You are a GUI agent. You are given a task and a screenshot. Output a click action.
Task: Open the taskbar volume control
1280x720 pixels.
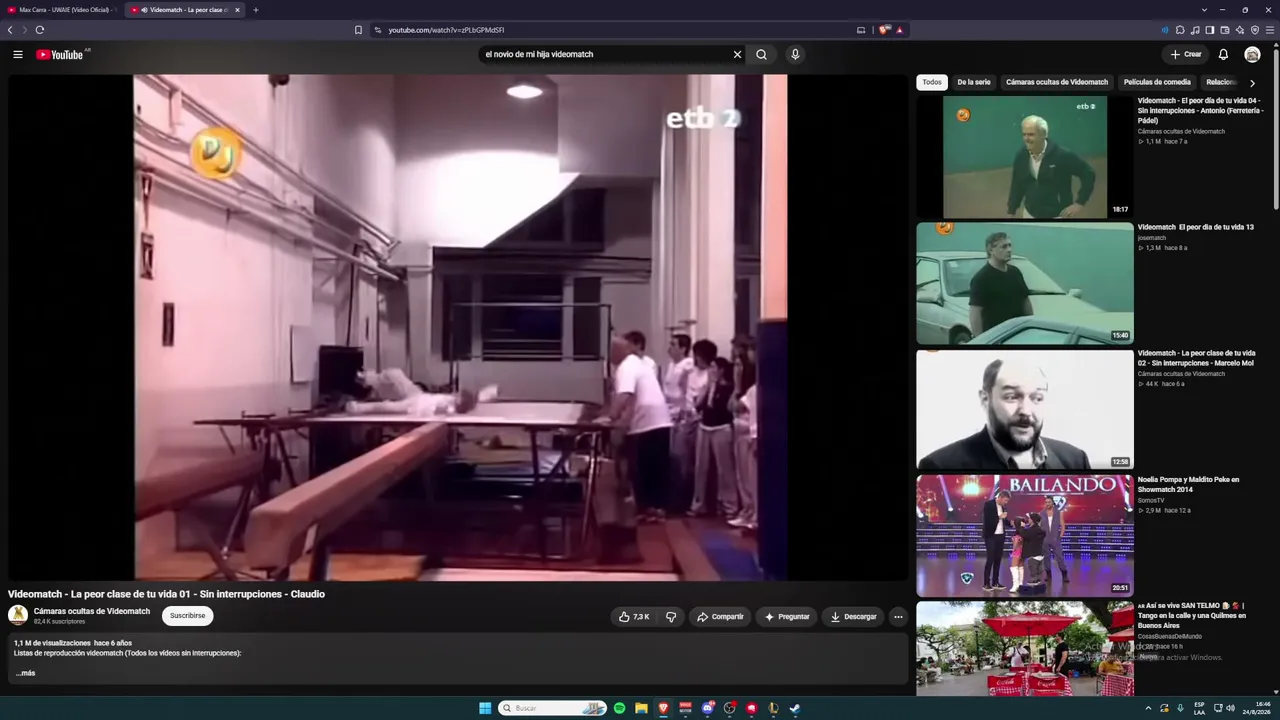1231,708
